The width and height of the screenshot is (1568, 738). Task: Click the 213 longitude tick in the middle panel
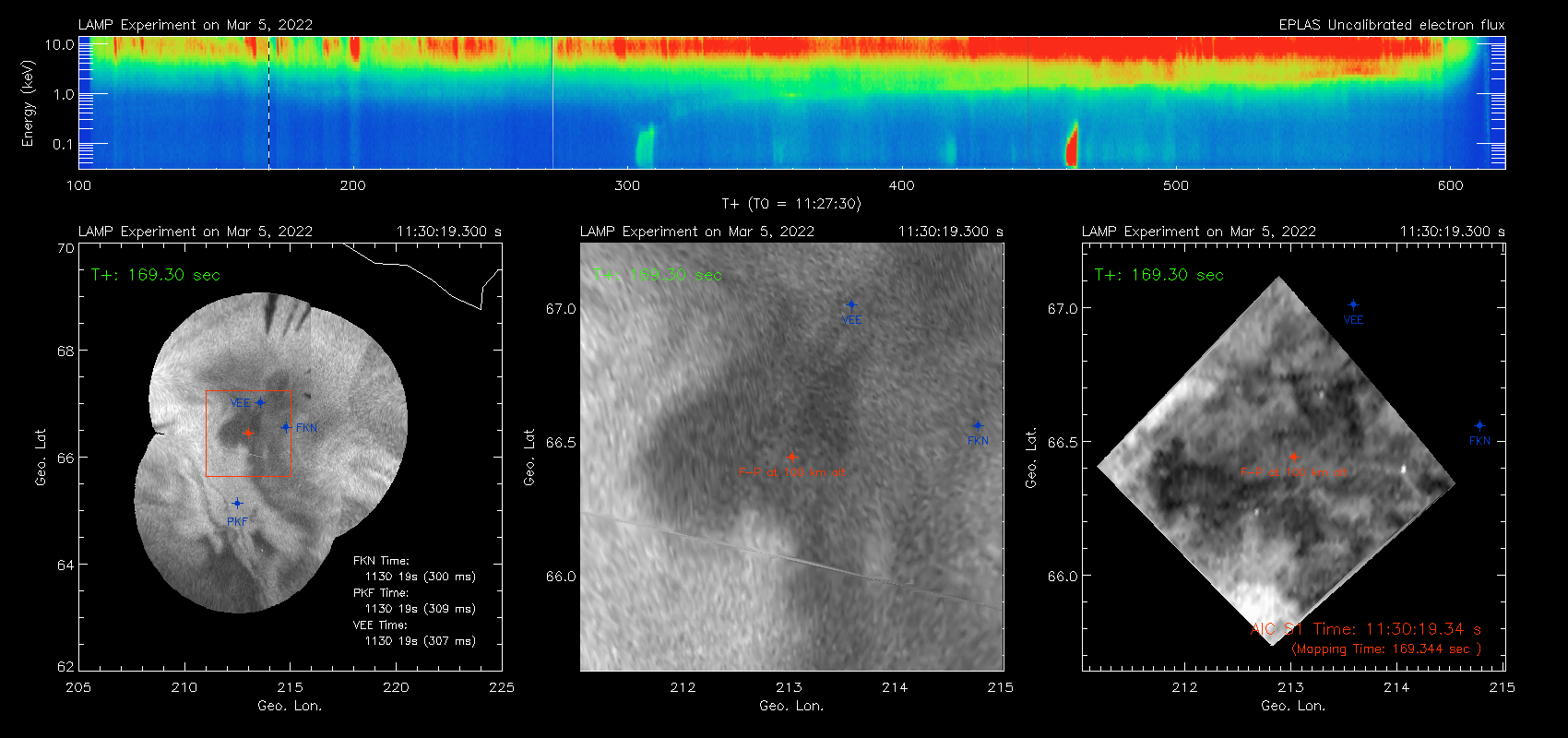pos(789,687)
